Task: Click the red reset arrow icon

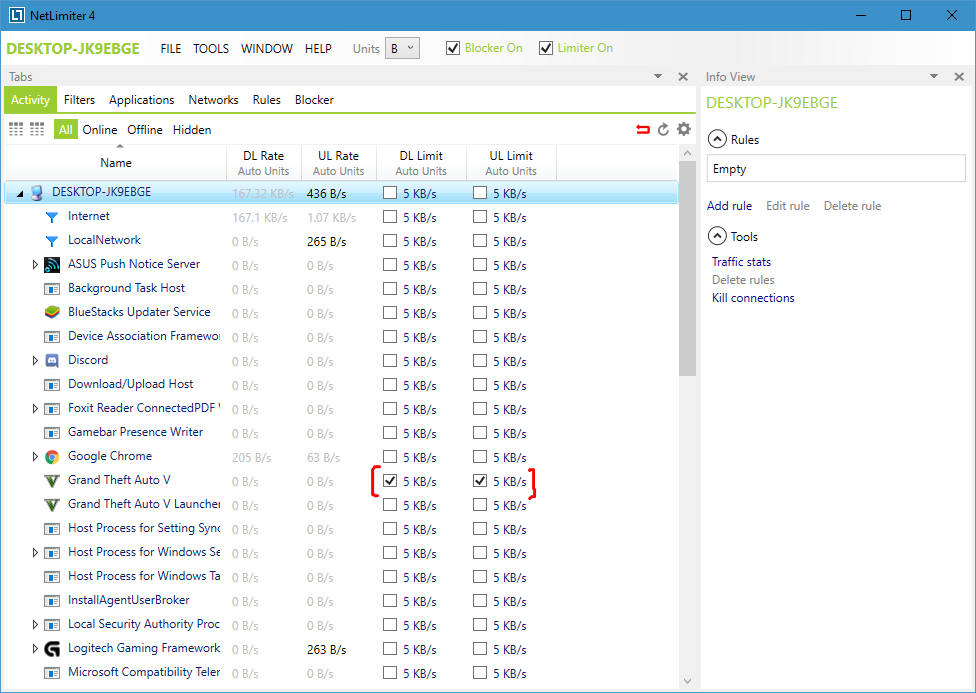Action: click(x=643, y=130)
